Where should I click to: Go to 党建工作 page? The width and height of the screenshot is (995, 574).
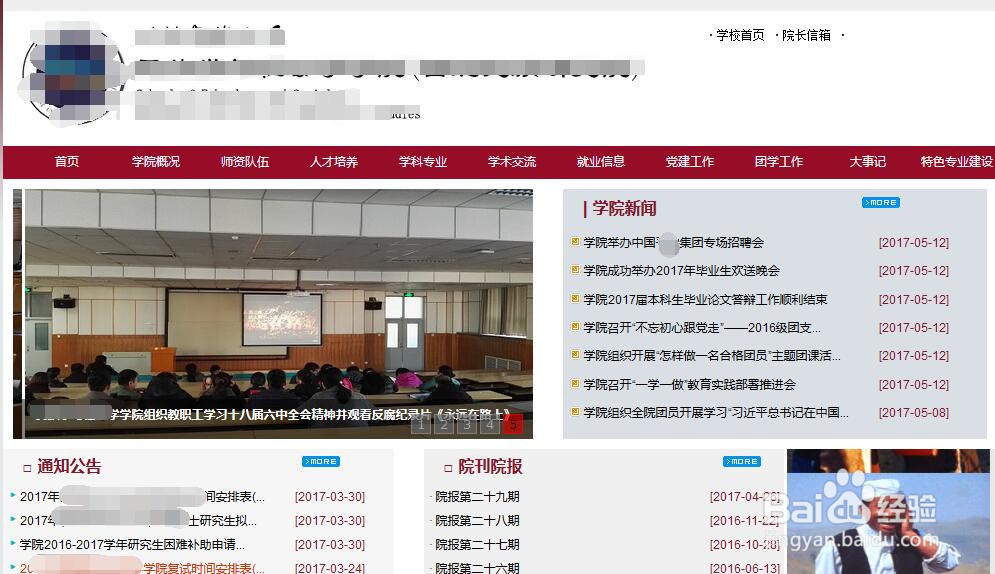(x=690, y=162)
